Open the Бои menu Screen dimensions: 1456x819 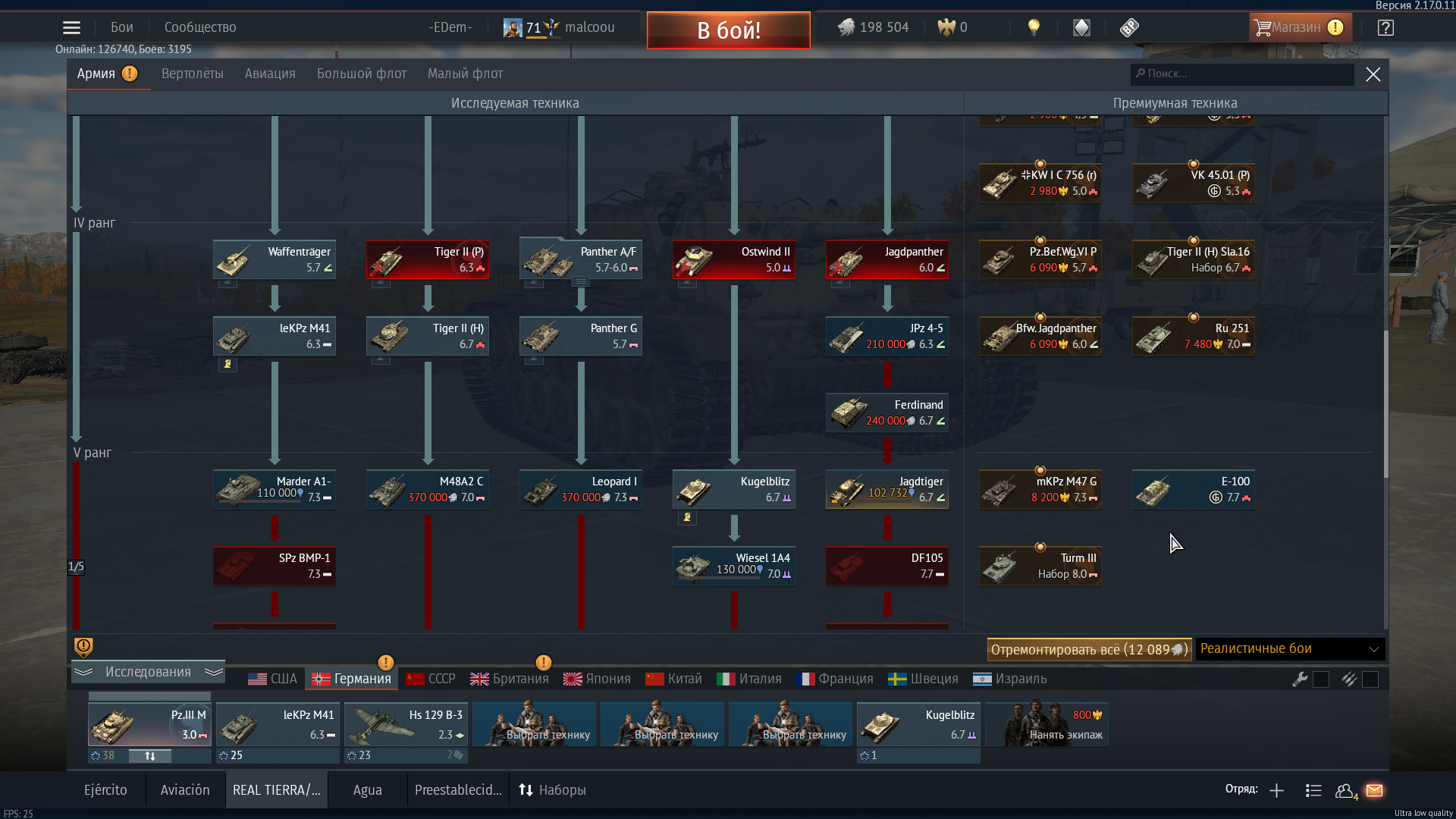tap(121, 27)
